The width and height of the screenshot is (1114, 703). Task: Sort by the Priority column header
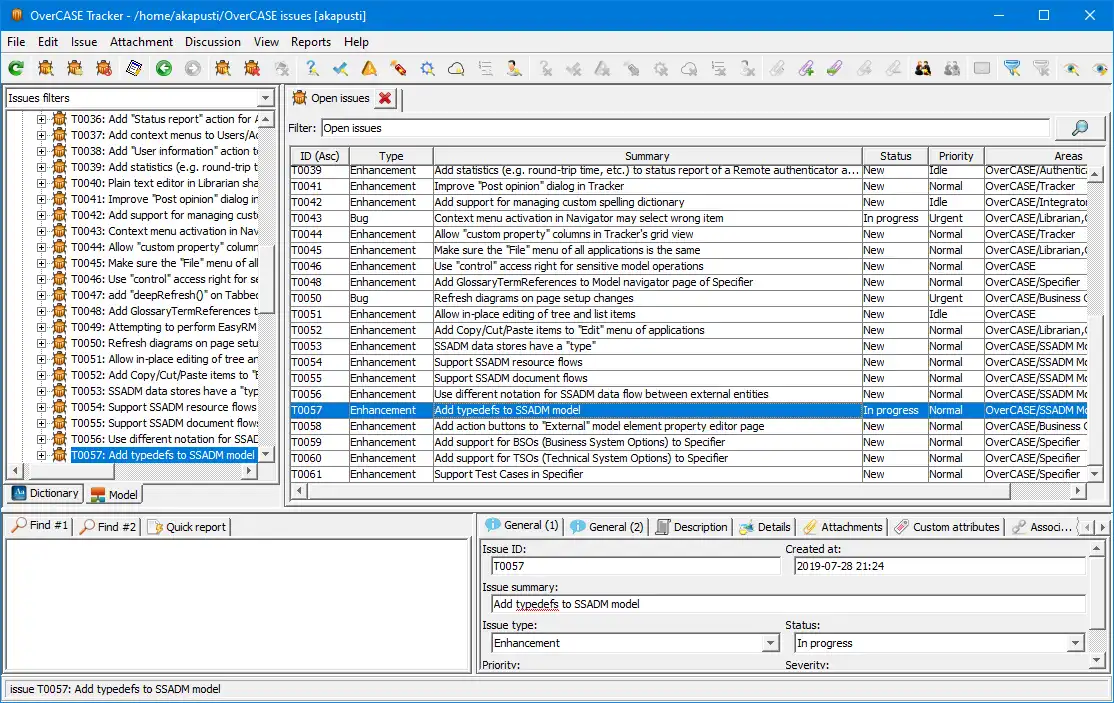coord(955,156)
